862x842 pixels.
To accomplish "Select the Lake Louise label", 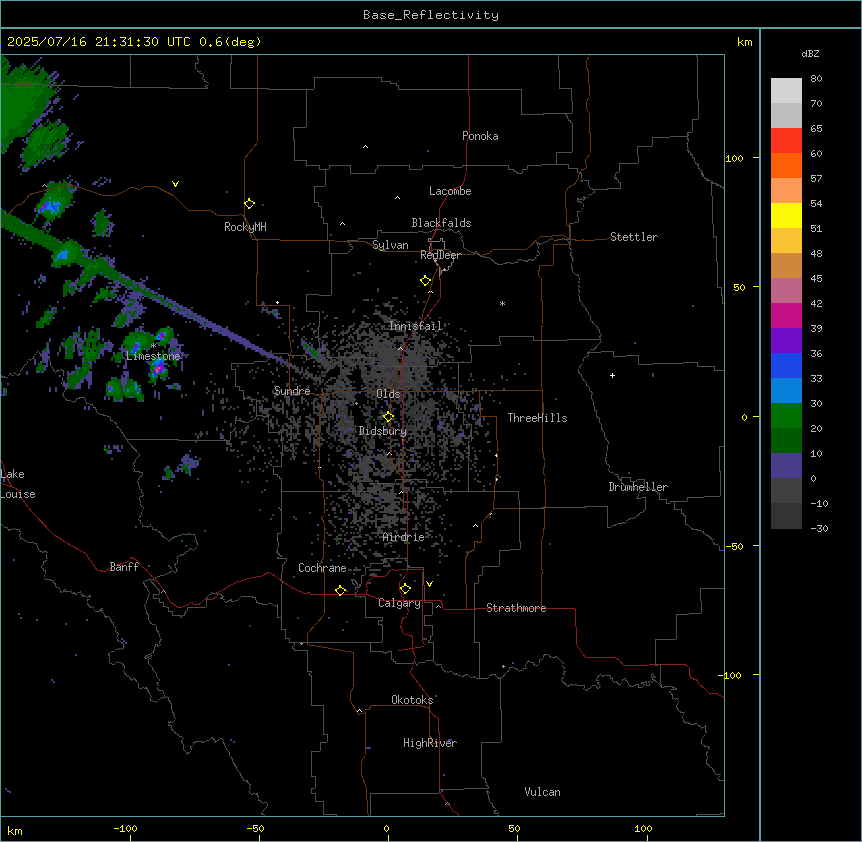I will (18, 484).
